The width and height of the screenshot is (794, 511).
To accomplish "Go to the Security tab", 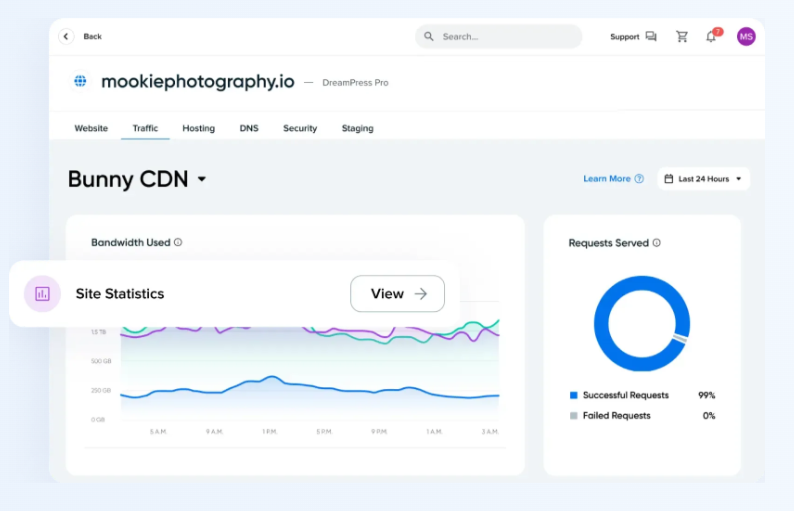I will tap(300, 128).
